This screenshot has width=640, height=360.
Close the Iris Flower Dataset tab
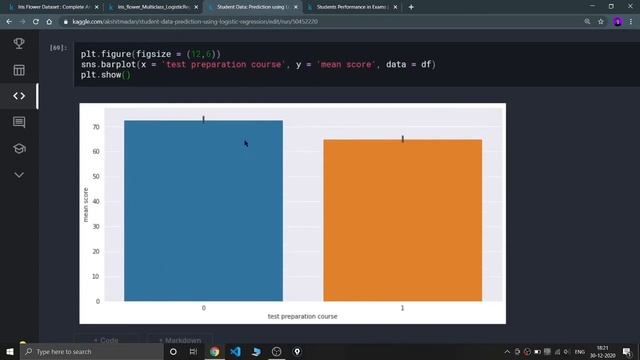(x=97, y=7)
